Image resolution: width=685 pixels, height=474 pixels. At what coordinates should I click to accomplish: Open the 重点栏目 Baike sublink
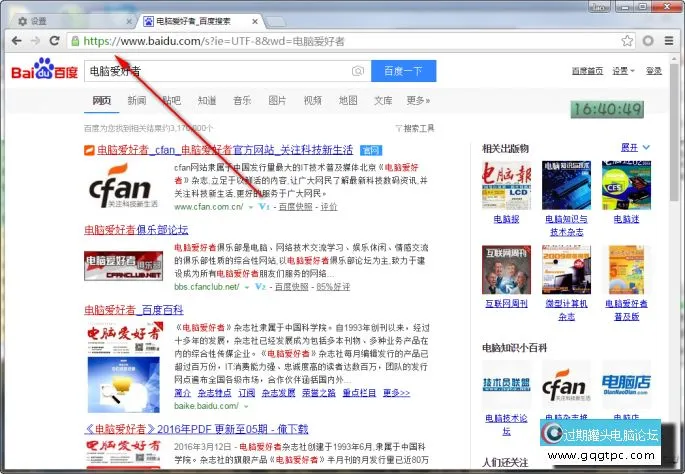(359, 393)
